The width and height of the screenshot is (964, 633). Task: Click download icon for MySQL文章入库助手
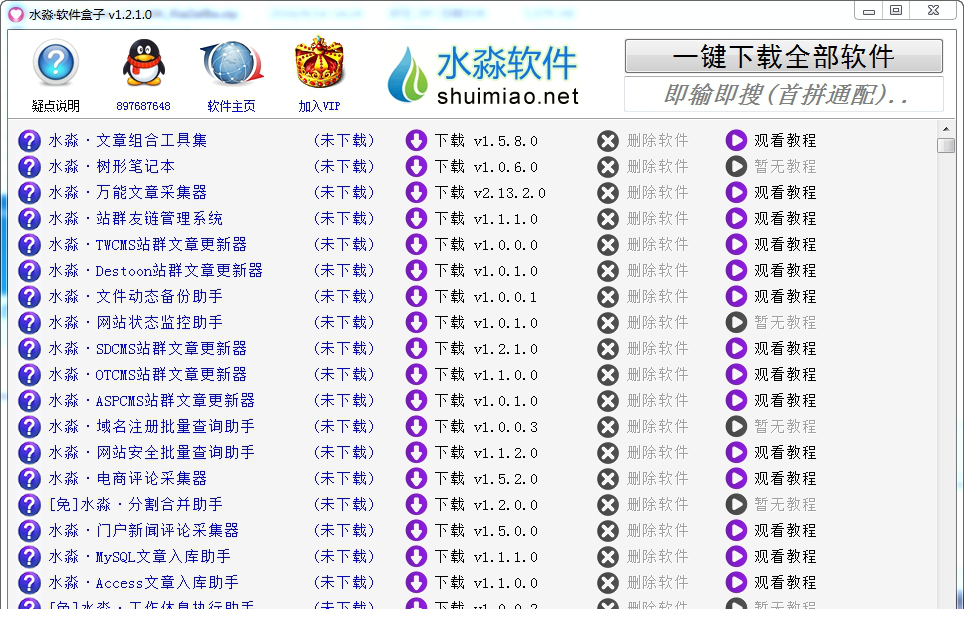[x=416, y=557]
